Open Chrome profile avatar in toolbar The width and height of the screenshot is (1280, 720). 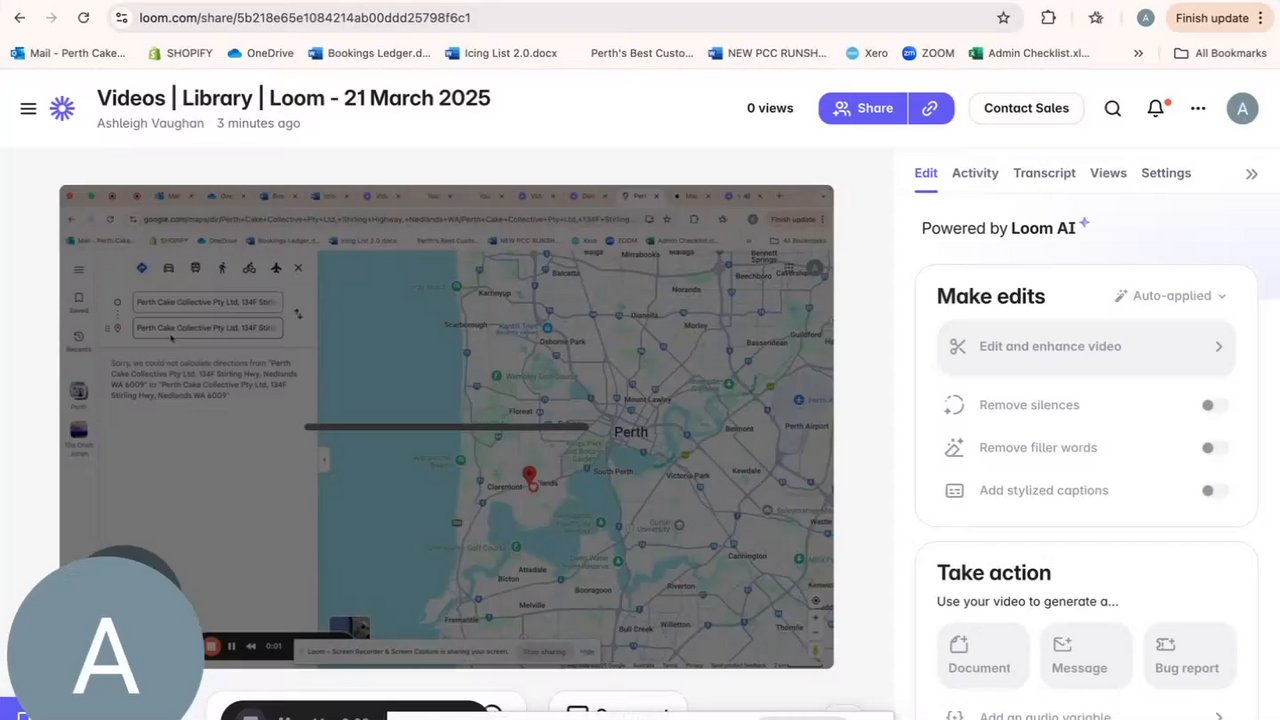pos(1146,18)
